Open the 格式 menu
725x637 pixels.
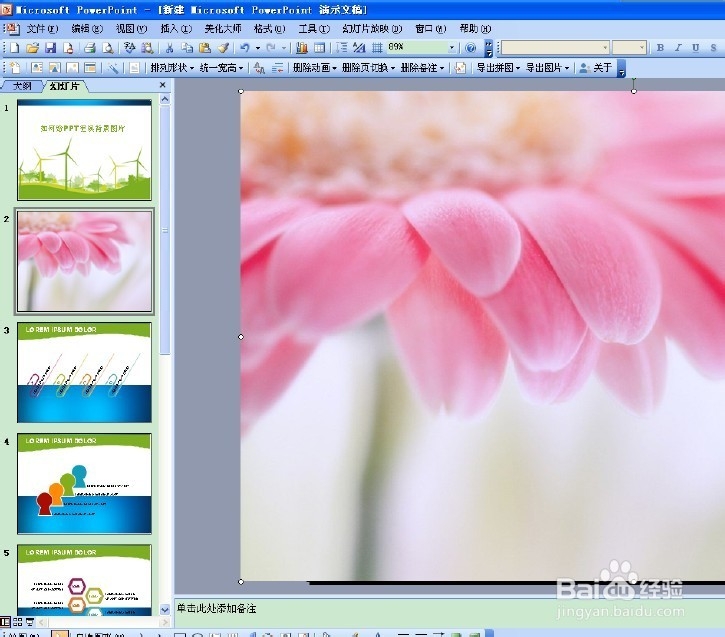[x=270, y=29]
